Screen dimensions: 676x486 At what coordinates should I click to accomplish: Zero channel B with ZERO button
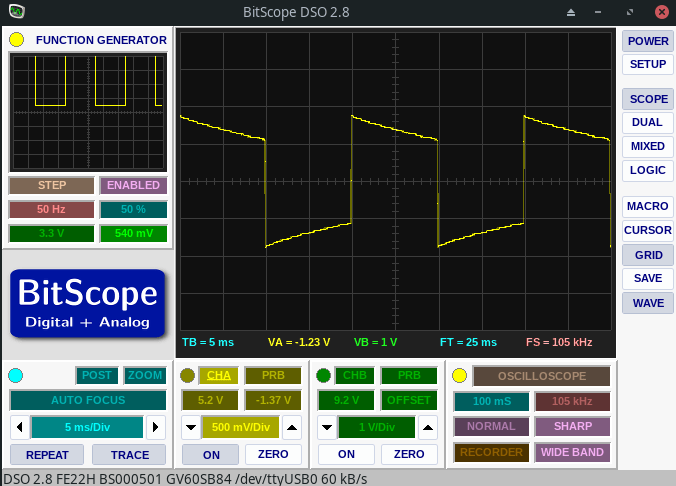tap(409, 454)
